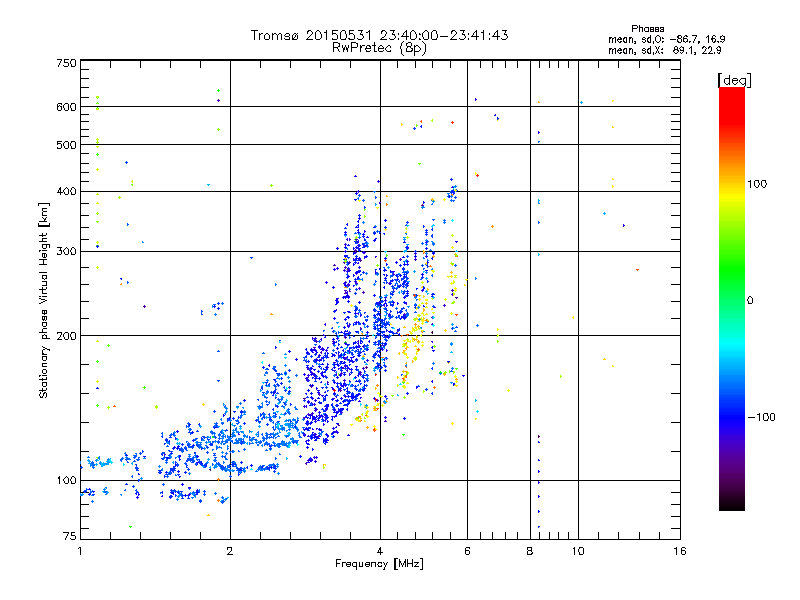This screenshot has width=800, height=600.
Task: Click the x-axis tick label '4'
Action: click(x=380, y=551)
